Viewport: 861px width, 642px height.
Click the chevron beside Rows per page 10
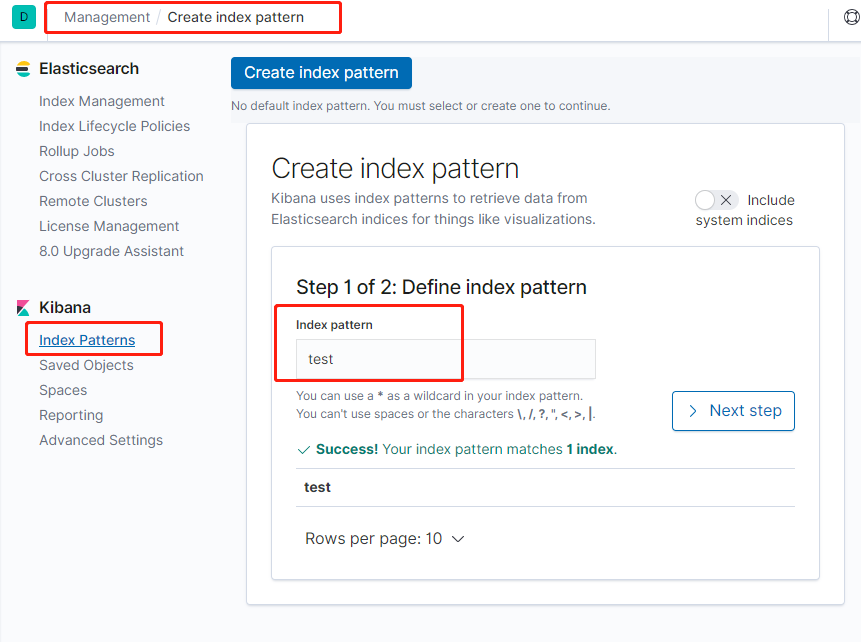point(458,539)
